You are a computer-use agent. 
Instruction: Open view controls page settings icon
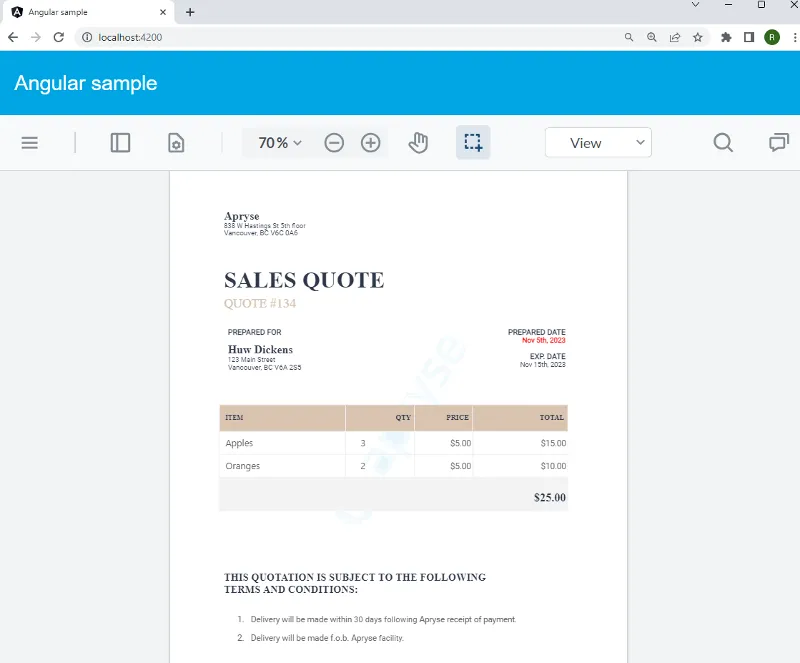pos(176,143)
